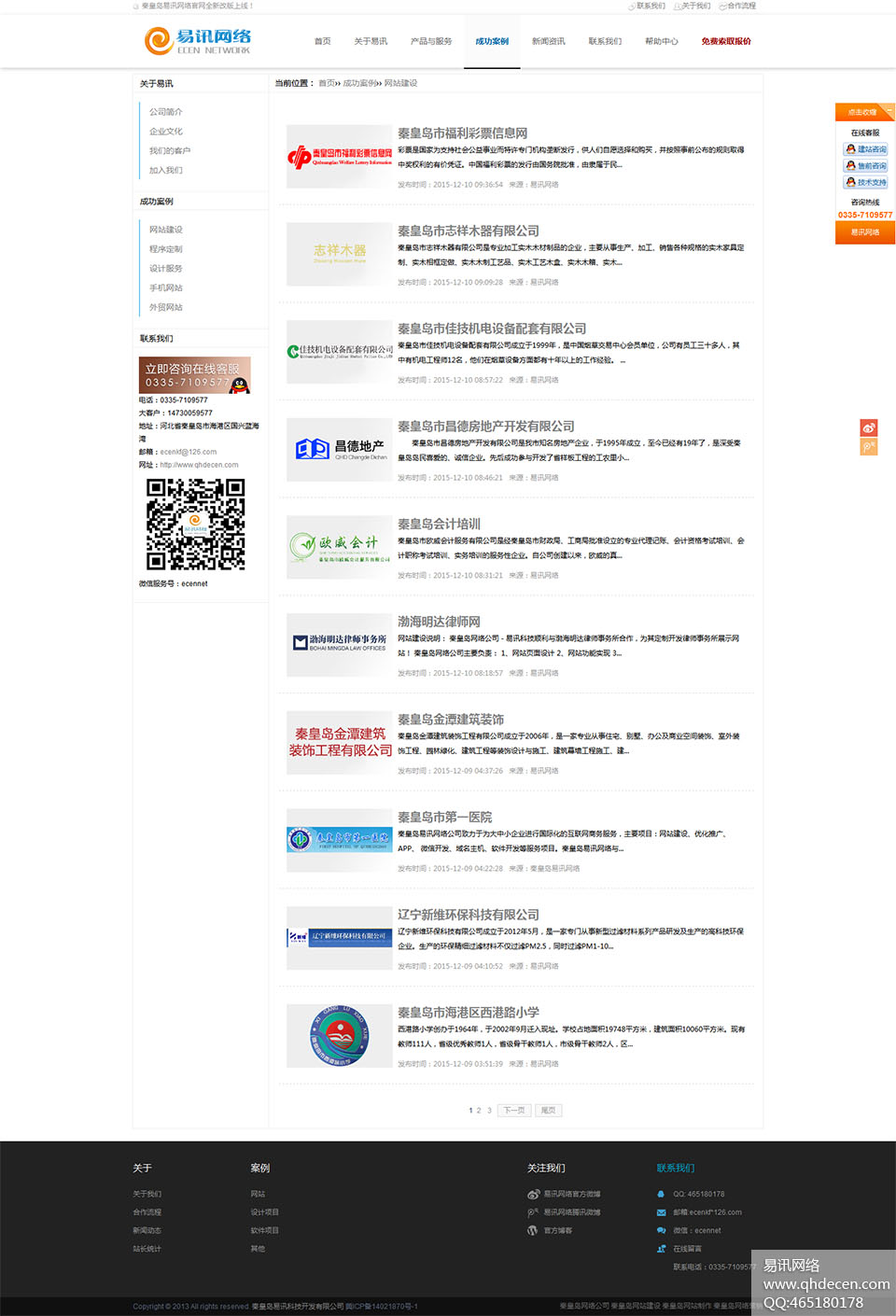
Task: Open sidebar item 手机网站
Action: pyautogui.click(x=166, y=288)
